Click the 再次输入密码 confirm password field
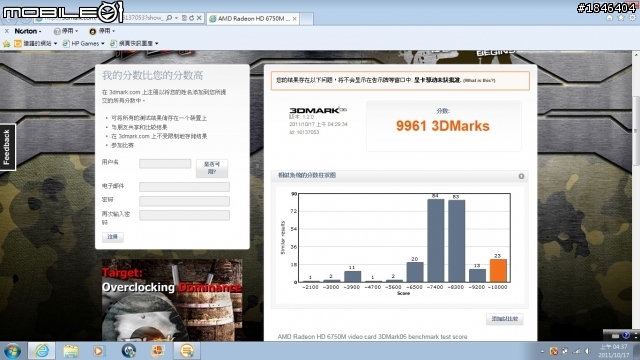 (184, 215)
